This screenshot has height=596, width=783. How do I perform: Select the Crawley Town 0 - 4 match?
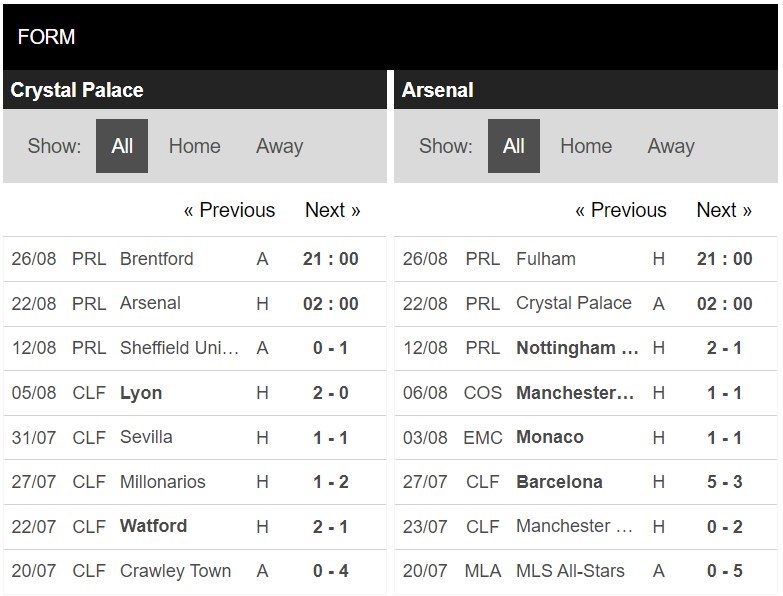tap(195, 571)
